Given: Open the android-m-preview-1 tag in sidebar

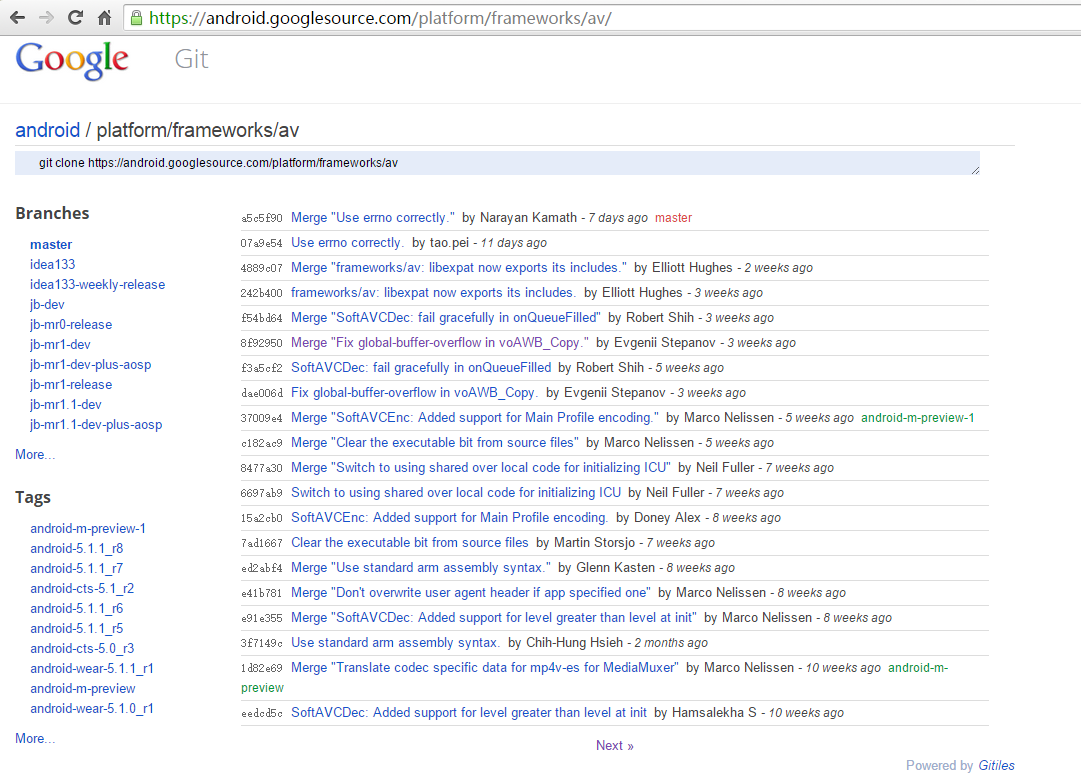Looking at the screenshot, I should [88, 528].
